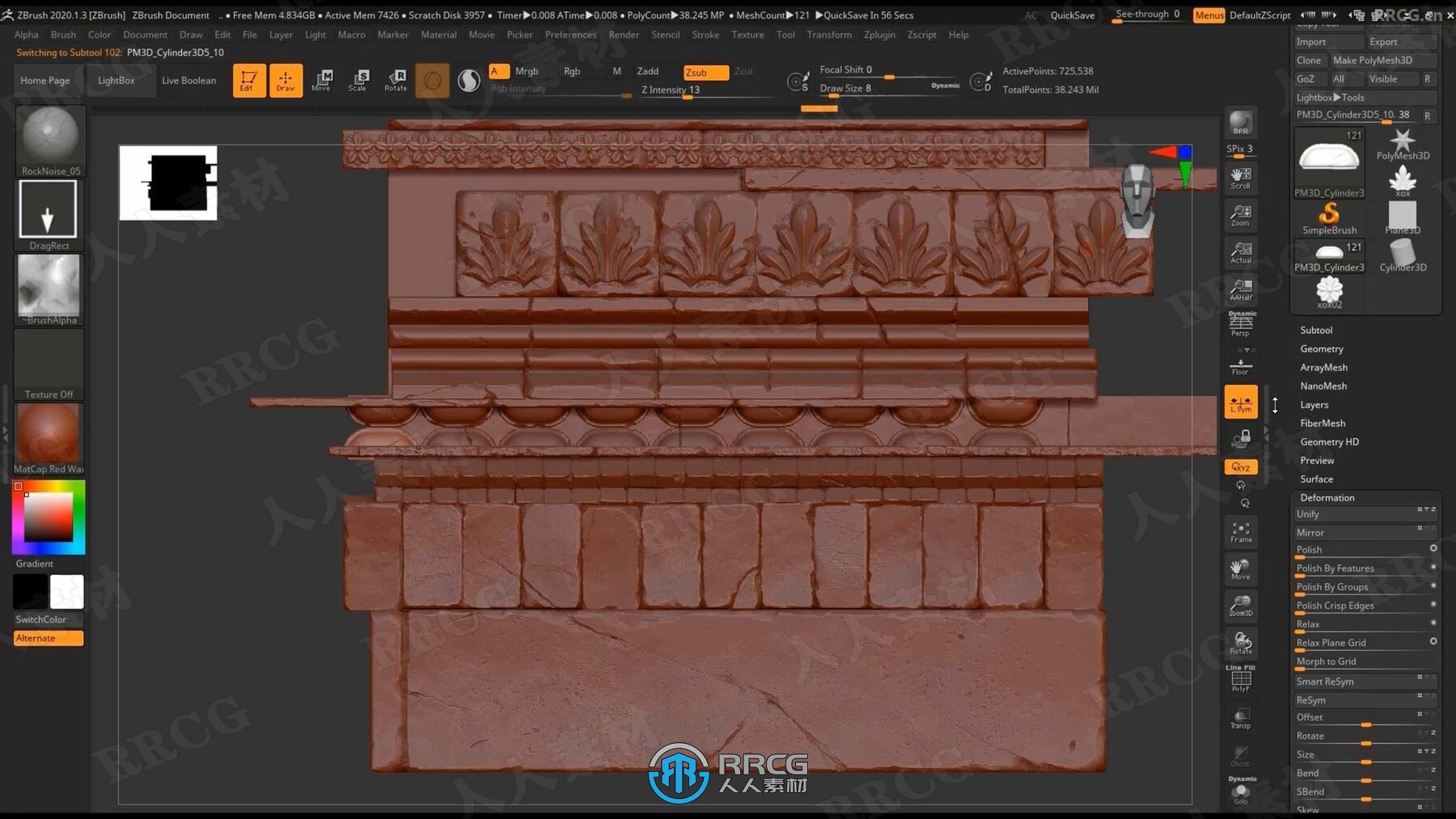Expand the ArrayMesh section
The height and width of the screenshot is (819, 1456).
pyautogui.click(x=1323, y=367)
